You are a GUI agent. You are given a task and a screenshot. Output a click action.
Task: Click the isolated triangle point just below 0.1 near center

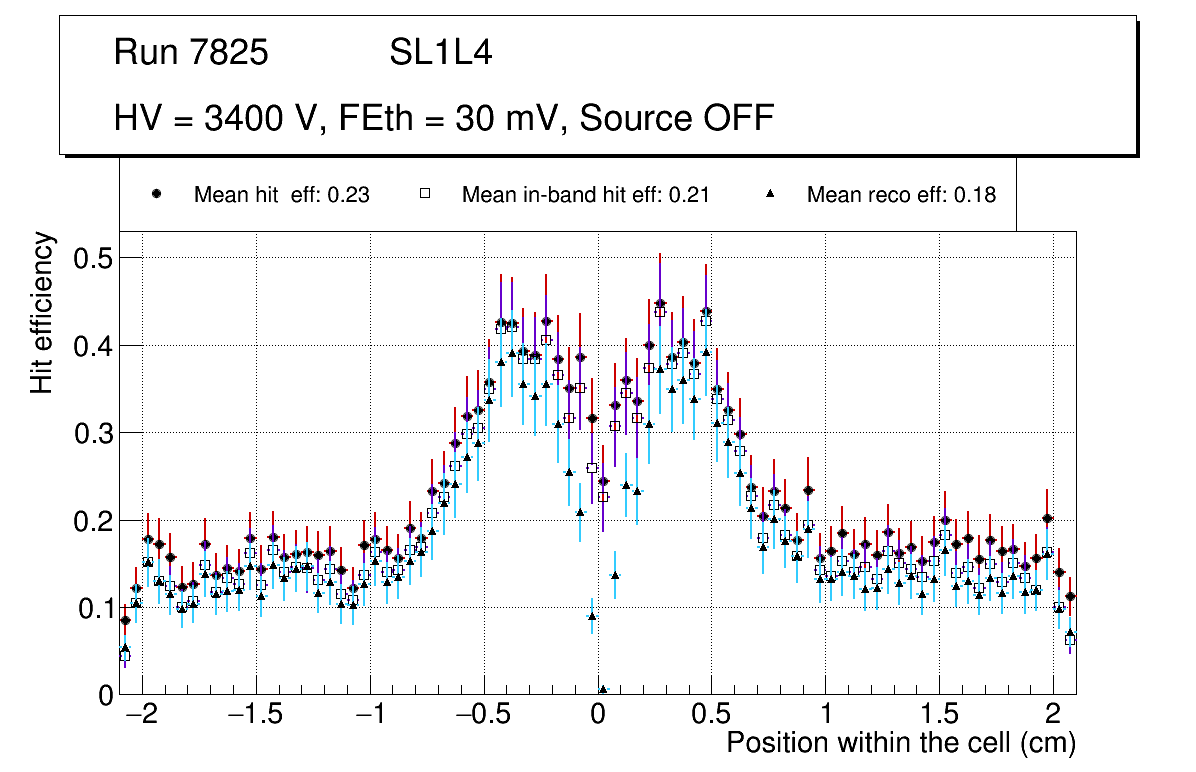click(x=592, y=617)
